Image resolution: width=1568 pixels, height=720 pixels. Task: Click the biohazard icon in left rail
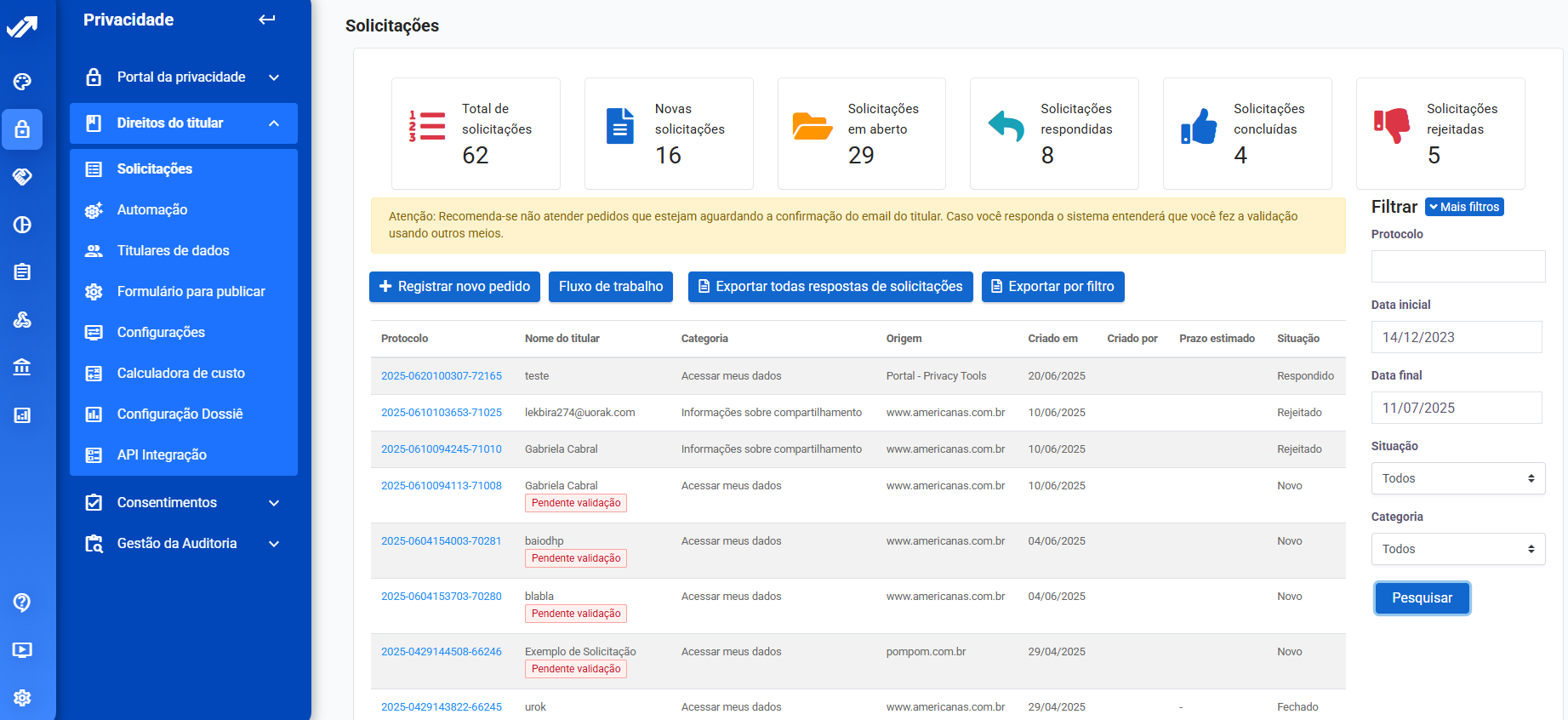click(22, 320)
